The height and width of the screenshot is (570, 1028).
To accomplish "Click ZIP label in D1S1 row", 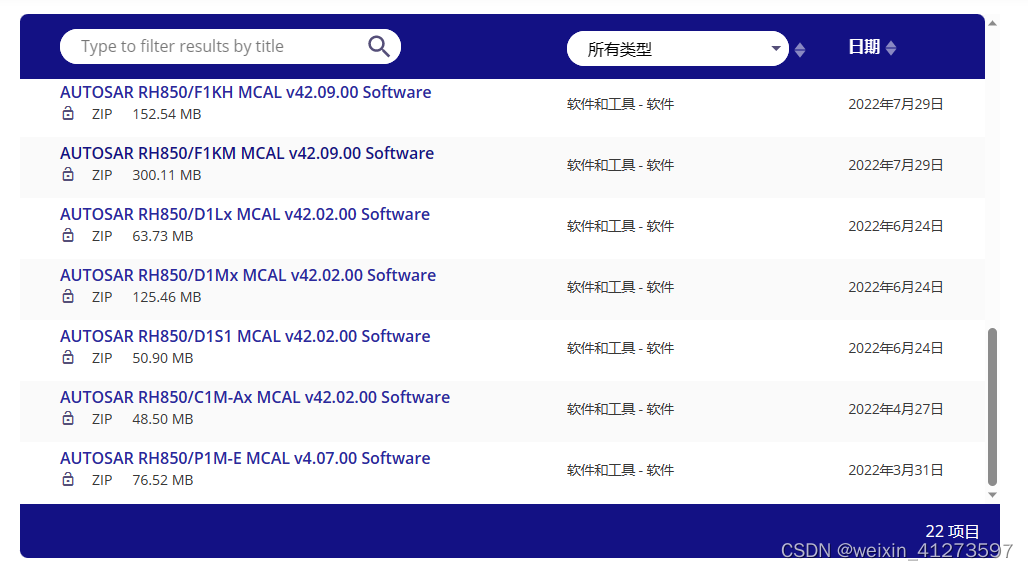I will 102,358.
